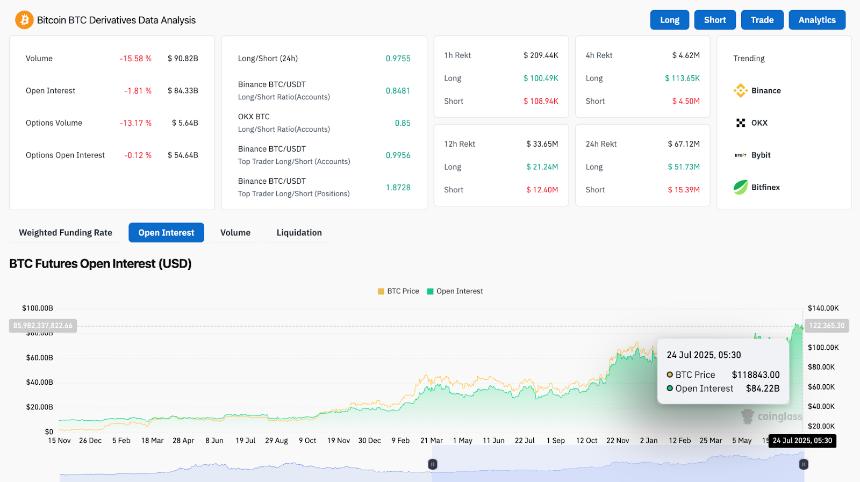The width and height of the screenshot is (860, 482).
Task: Click the 122,365.30 right axis marker
Action: 827,326
